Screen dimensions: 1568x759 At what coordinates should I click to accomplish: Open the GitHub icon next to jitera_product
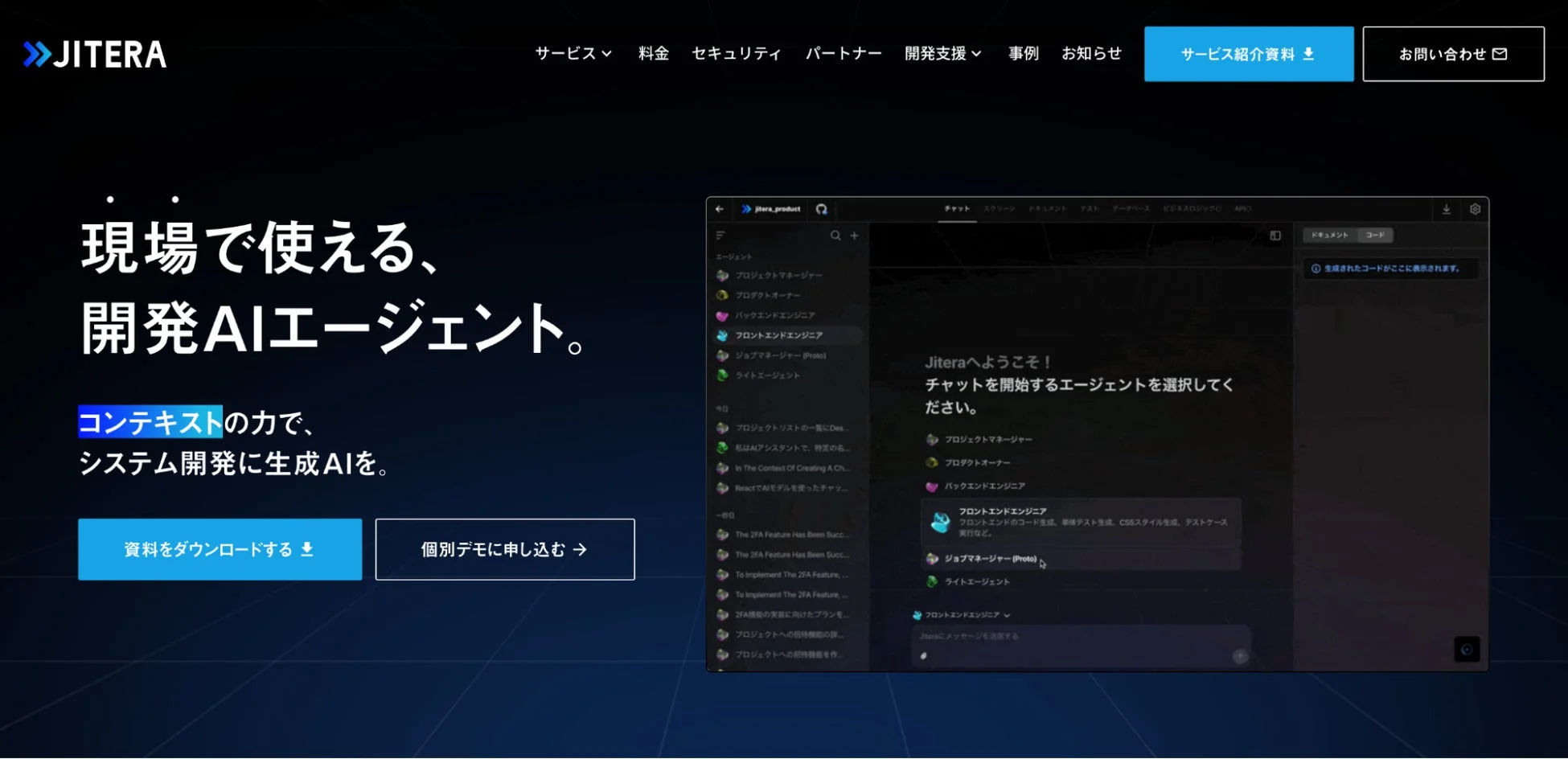[822, 209]
